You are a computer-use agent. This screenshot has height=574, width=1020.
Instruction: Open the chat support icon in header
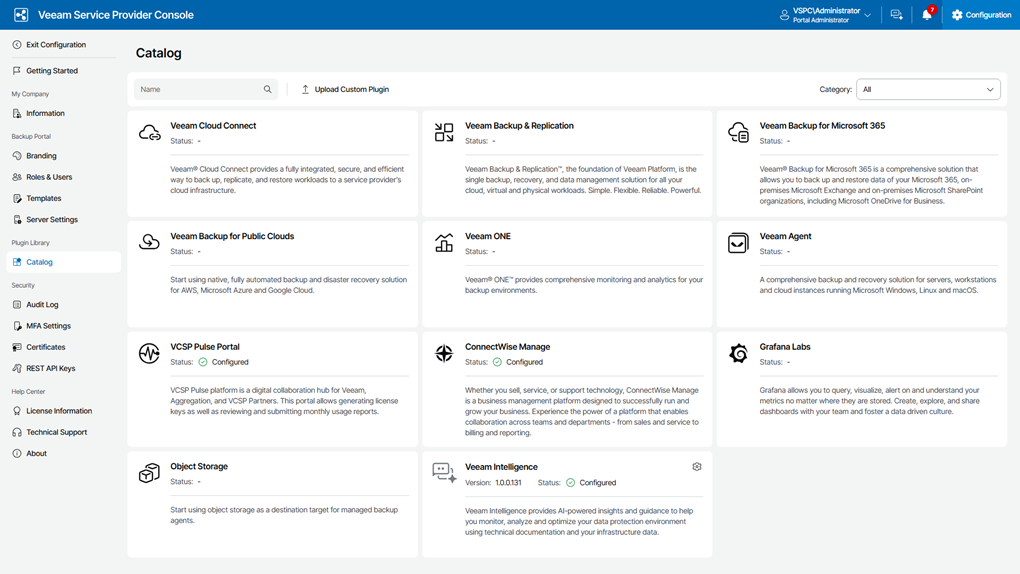pyautogui.click(x=896, y=14)
